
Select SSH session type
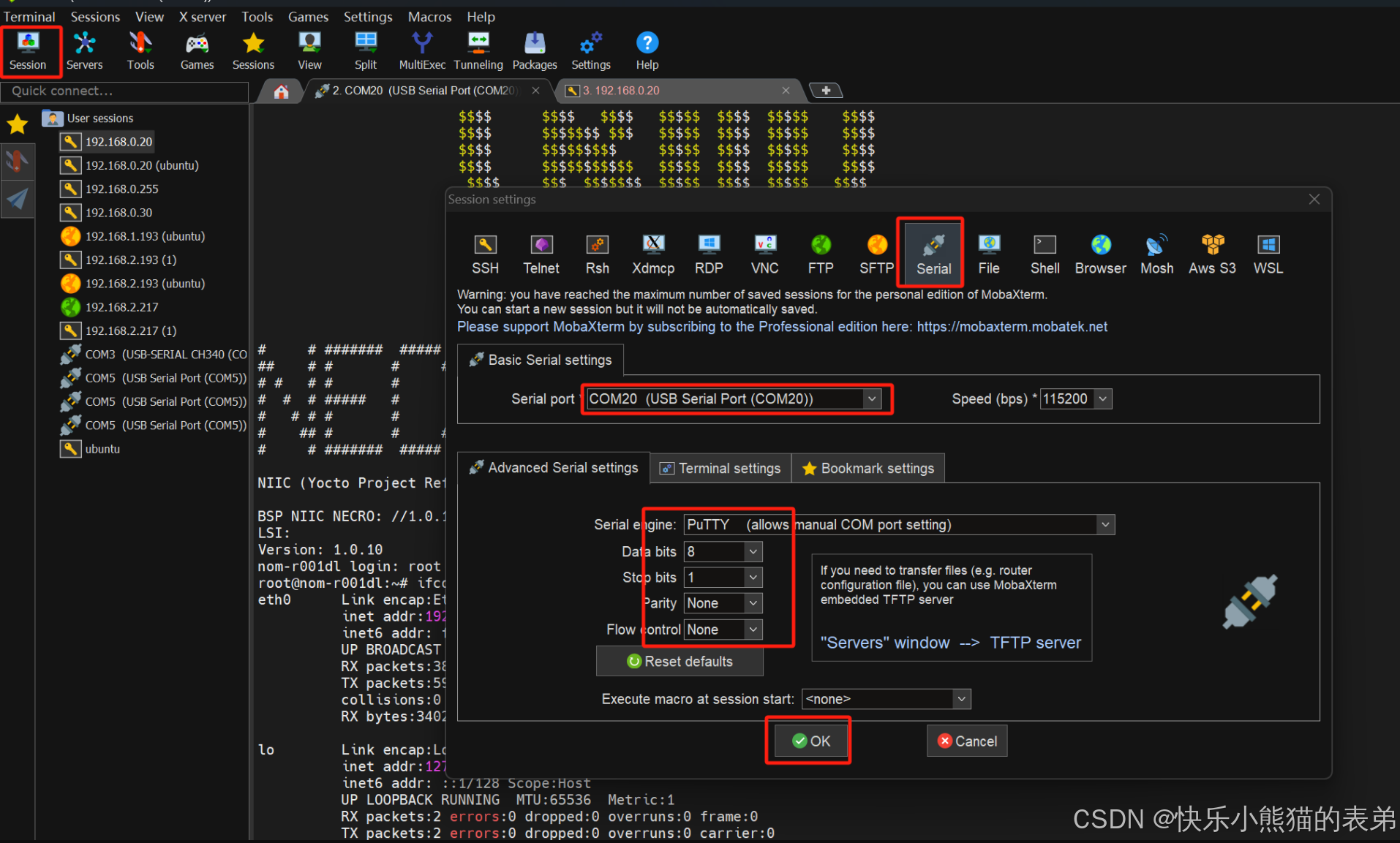[486, 254]
